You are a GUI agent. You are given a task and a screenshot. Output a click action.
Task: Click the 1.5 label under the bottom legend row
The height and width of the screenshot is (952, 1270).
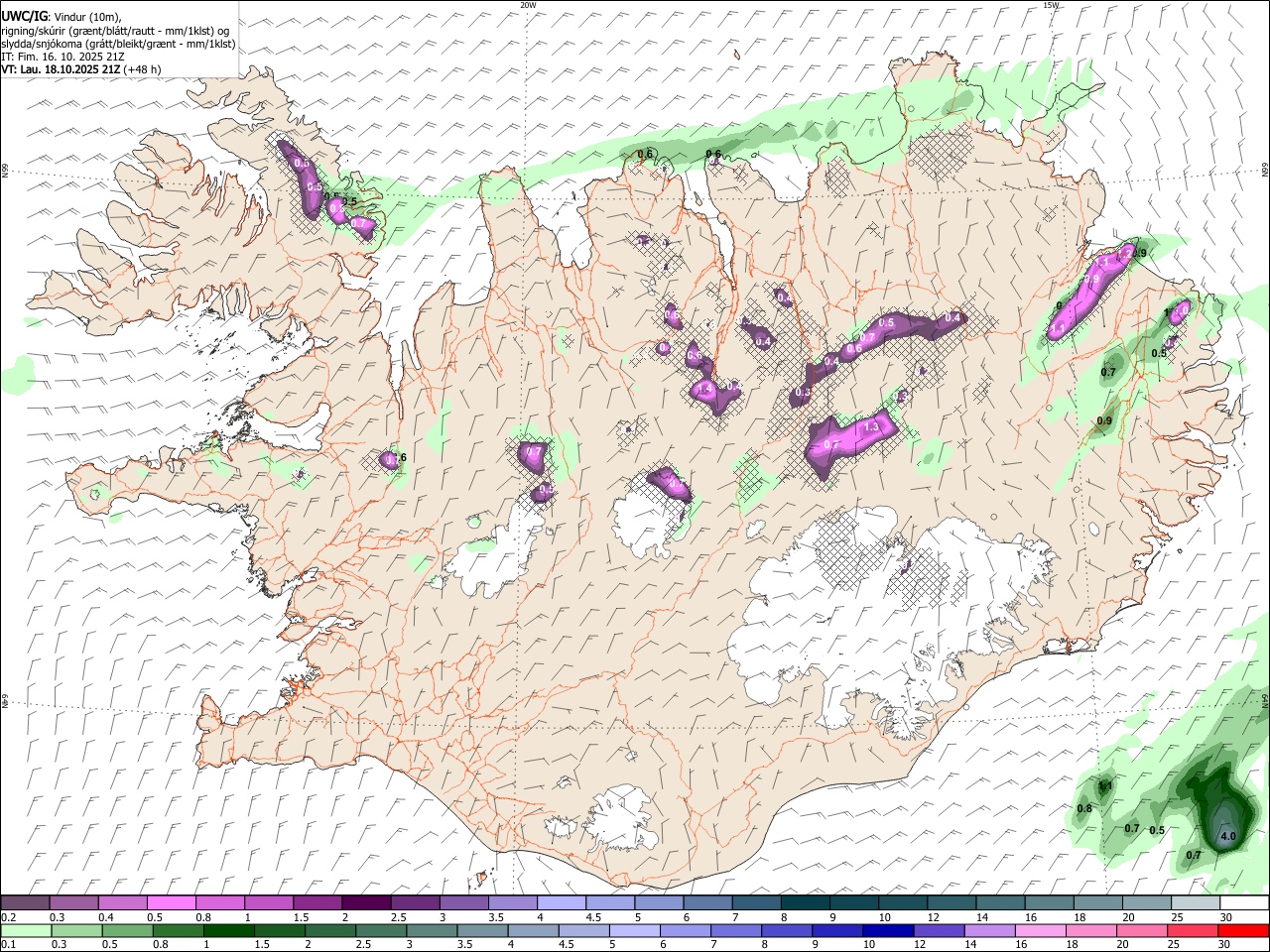point(262,945)
